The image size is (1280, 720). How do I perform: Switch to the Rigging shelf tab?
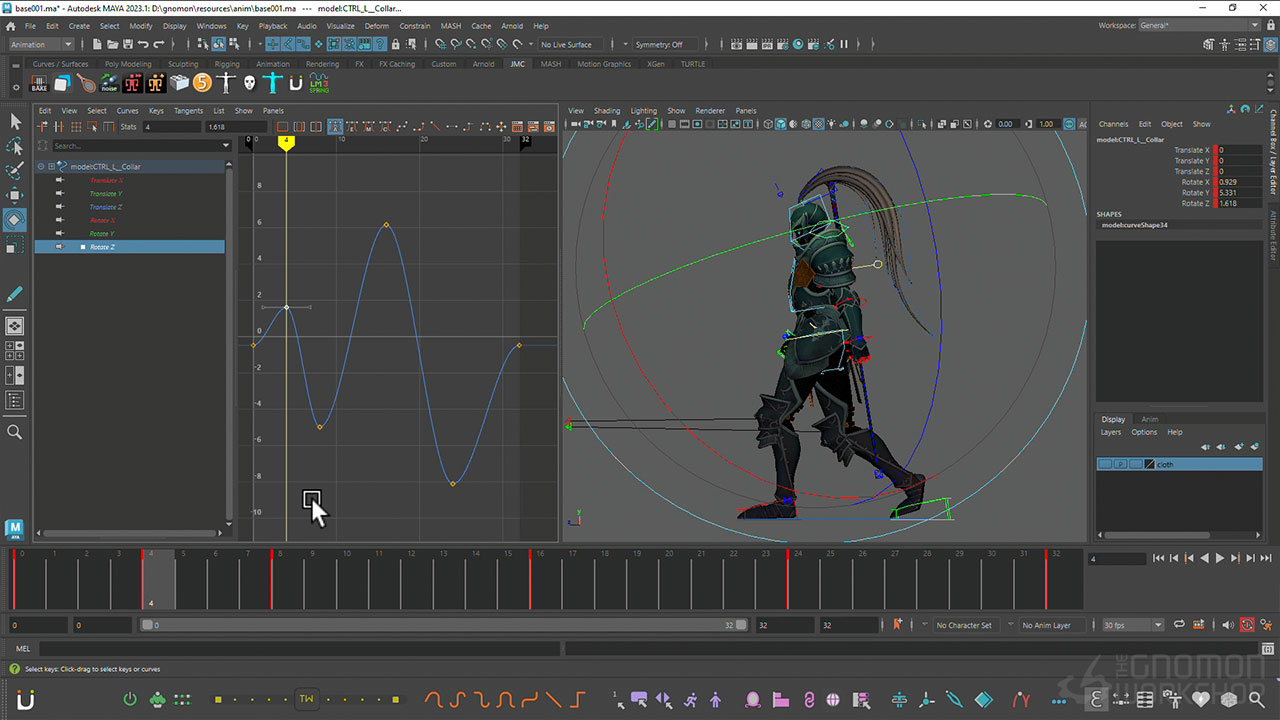tap(227, 64)
